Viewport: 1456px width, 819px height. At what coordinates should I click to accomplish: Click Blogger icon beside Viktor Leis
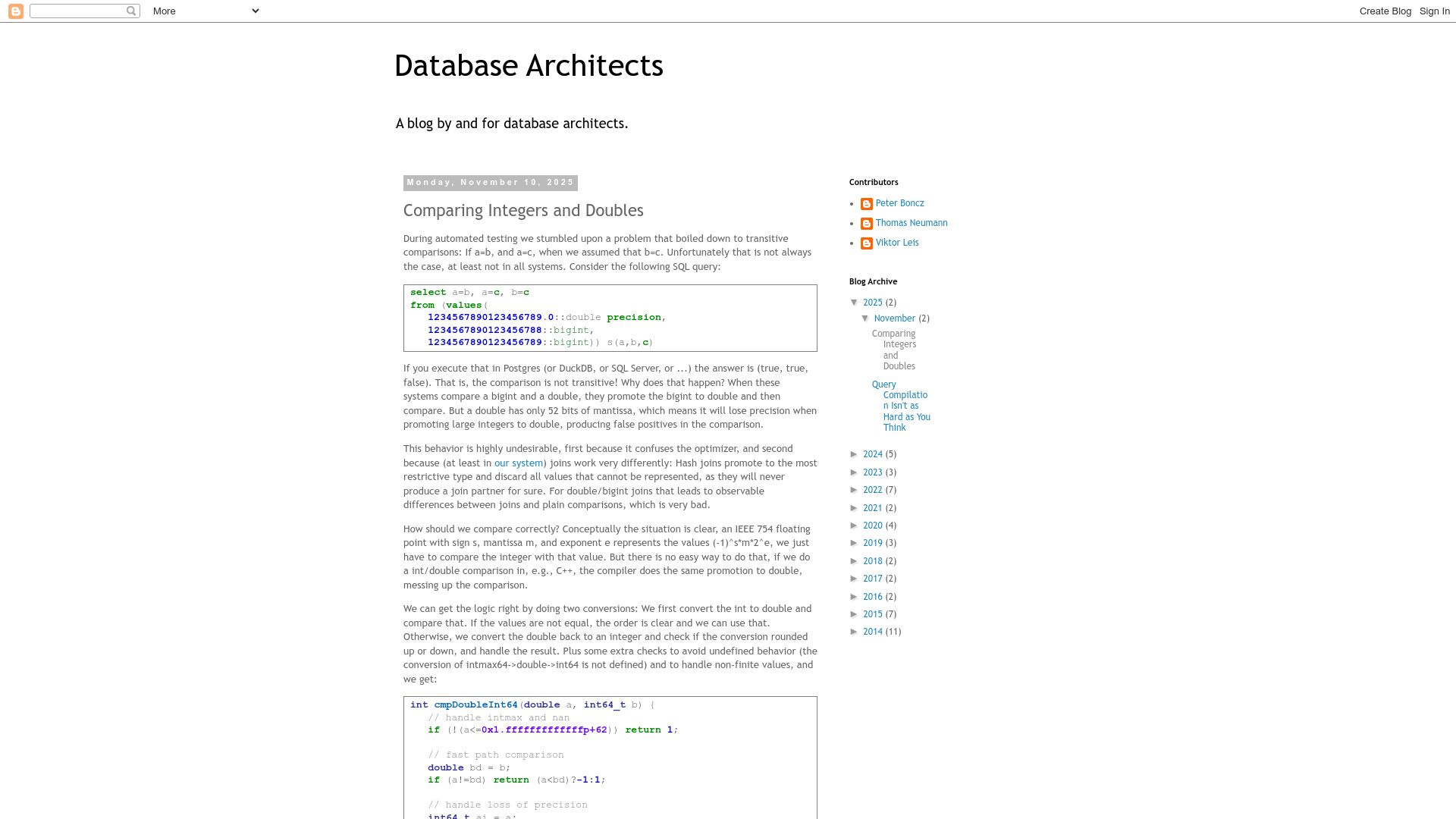tap(867, 243)
